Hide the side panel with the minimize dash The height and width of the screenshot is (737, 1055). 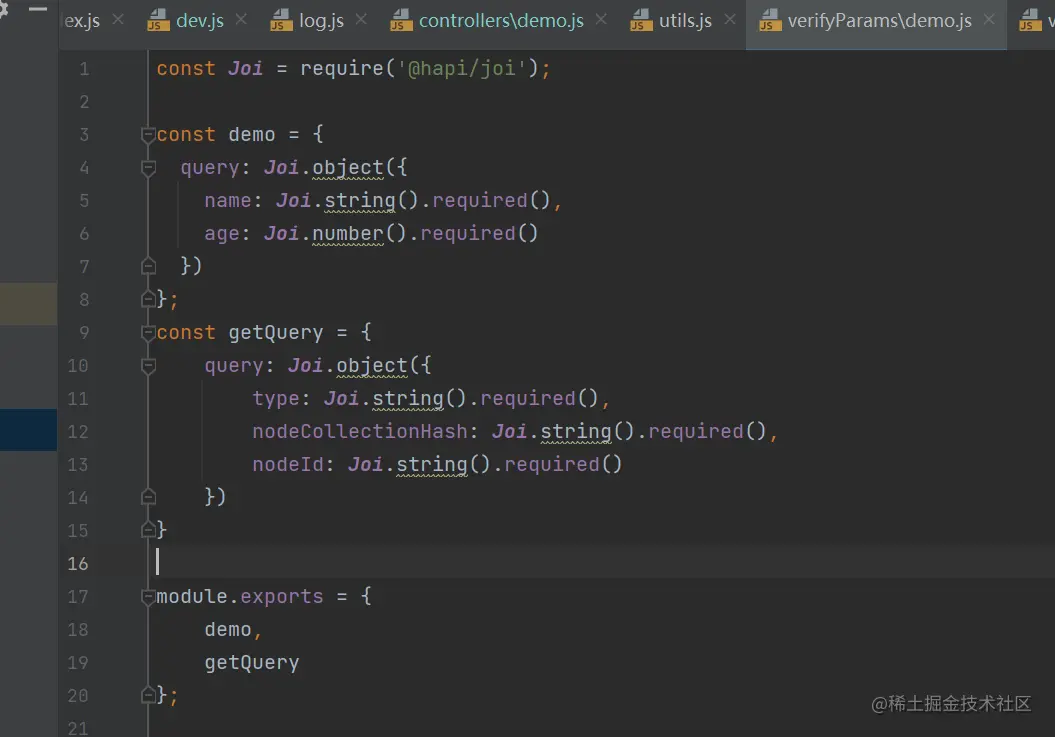[38, 9]
